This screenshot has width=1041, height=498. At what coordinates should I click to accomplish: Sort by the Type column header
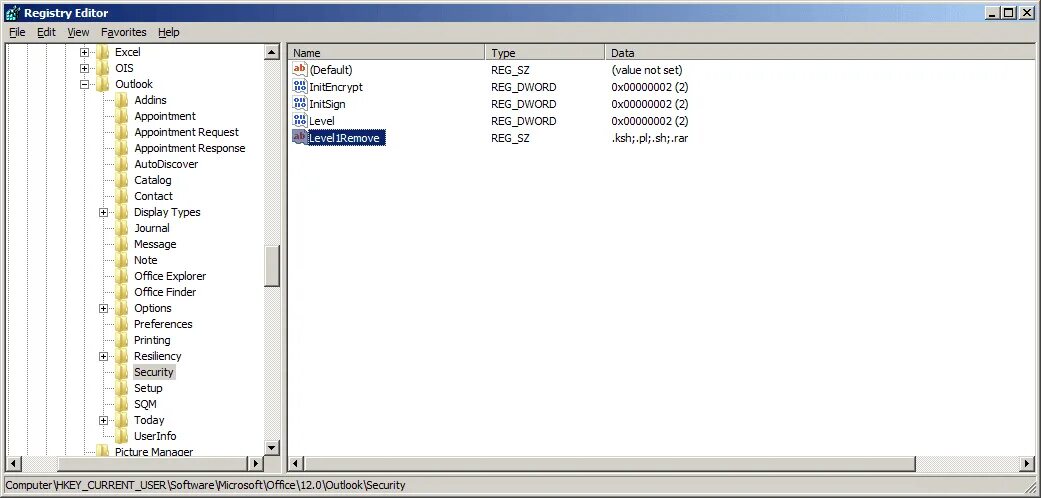click(545, 53)
